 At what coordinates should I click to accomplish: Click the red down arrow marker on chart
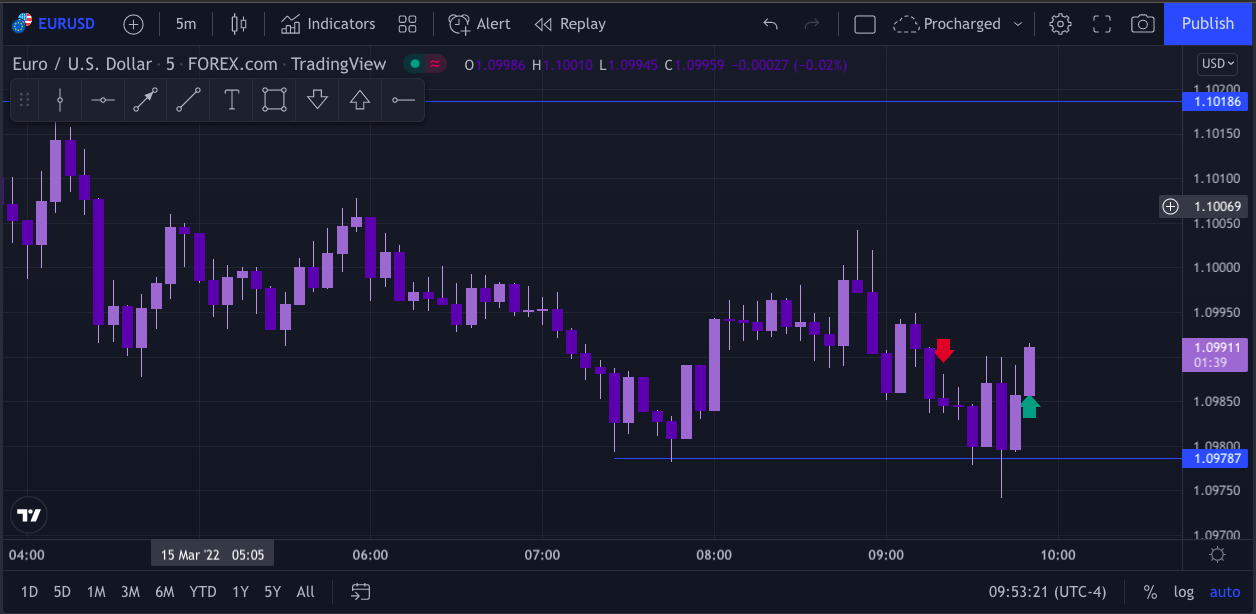click(945, 351)
